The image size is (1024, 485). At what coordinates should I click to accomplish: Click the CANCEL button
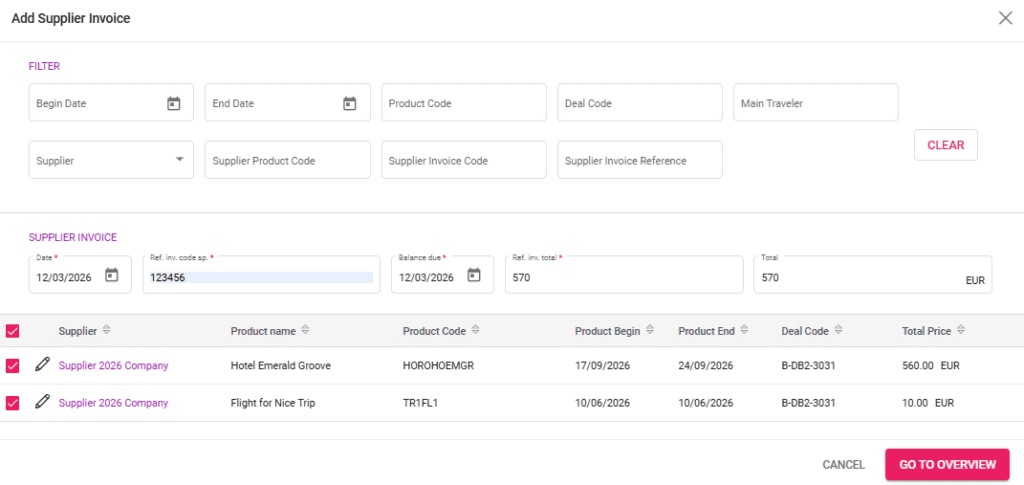click(x=843, y=464)
